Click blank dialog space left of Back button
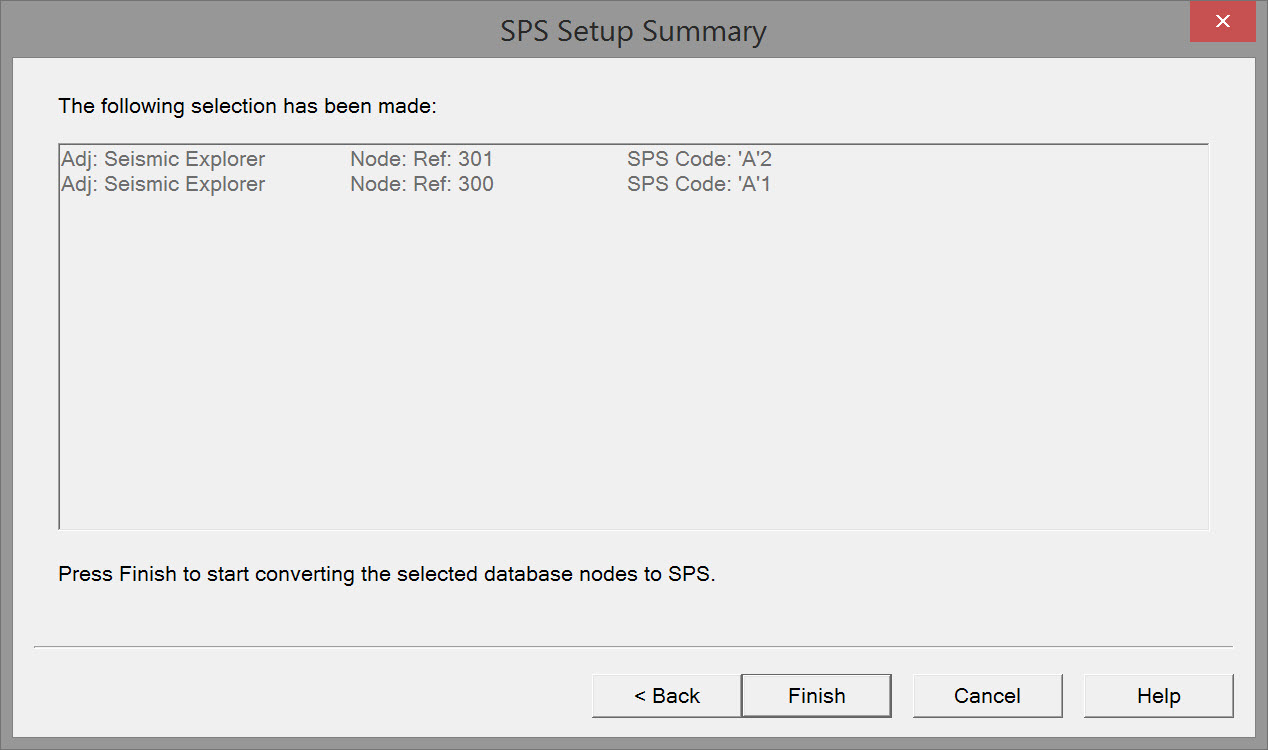Screen dimensions: 1268x750 300,696
